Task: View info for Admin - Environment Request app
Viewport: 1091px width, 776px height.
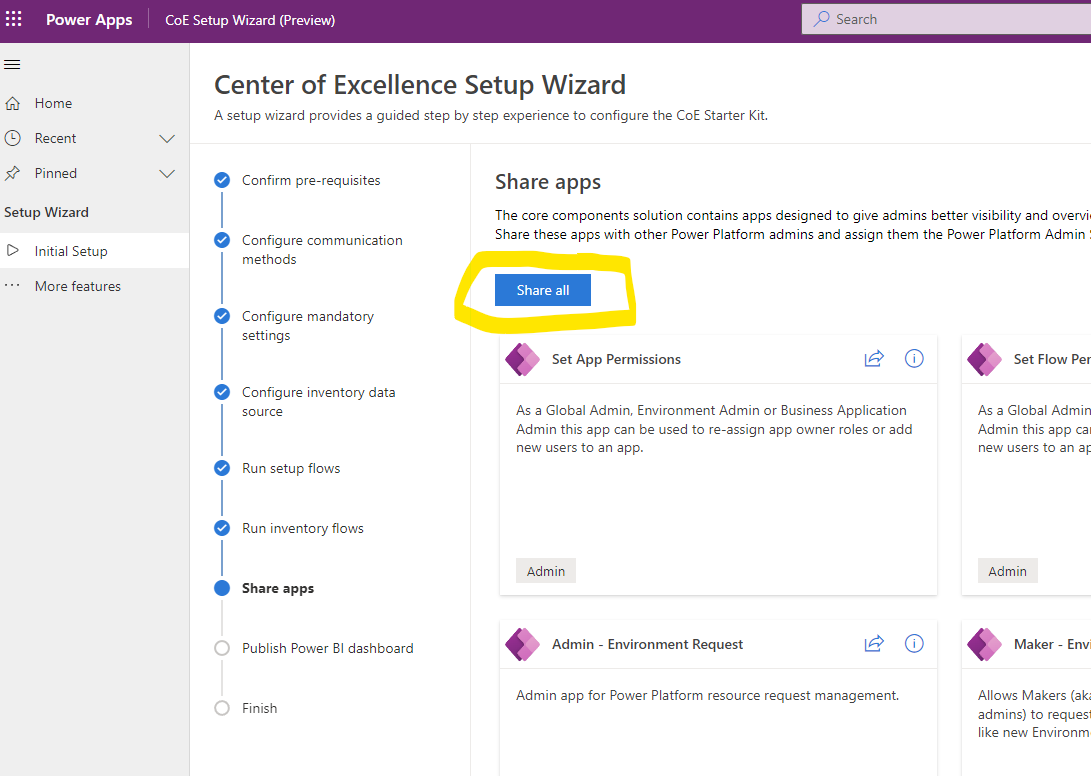Action: pyautogui.click(x=913, y=644)
